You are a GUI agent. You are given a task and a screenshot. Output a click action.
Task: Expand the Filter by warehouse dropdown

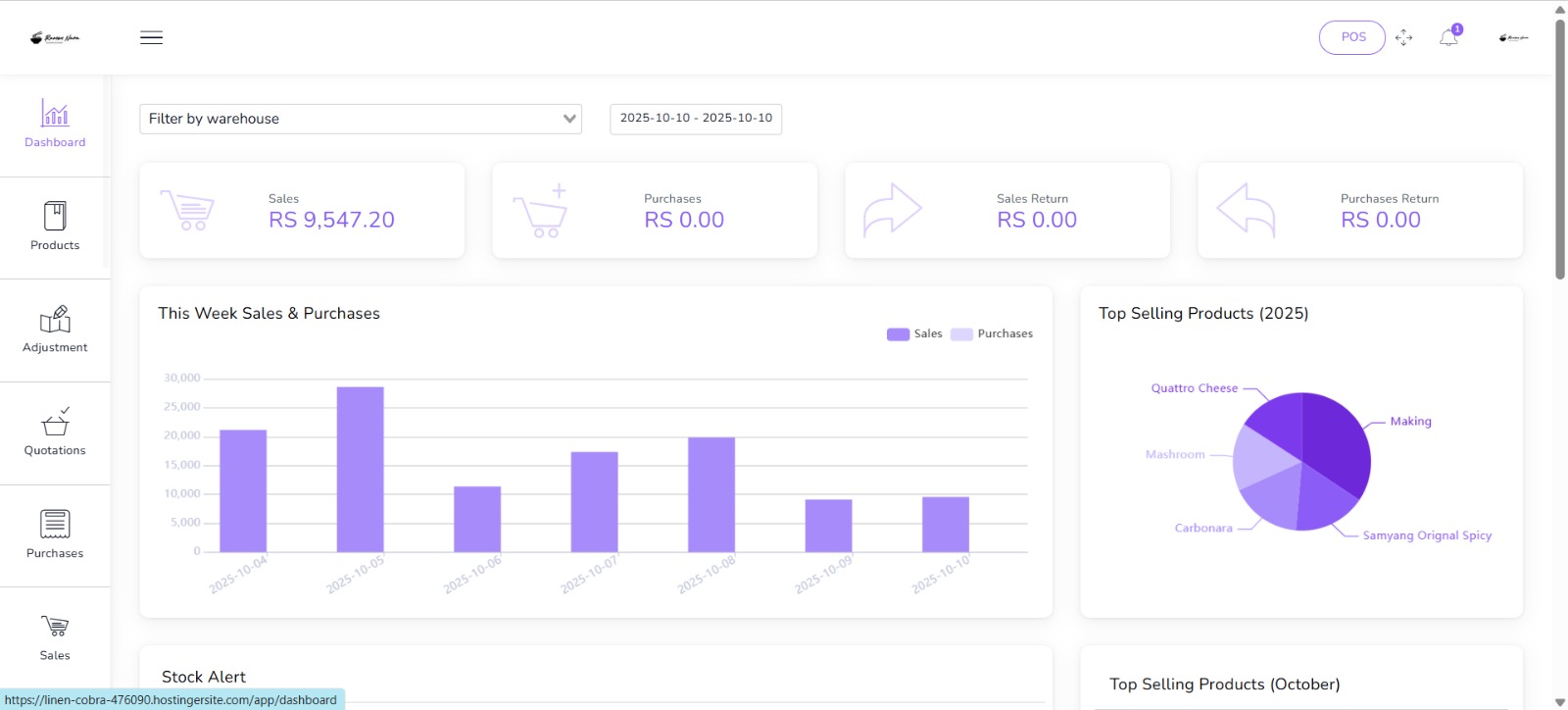click(x=361, y=119)
